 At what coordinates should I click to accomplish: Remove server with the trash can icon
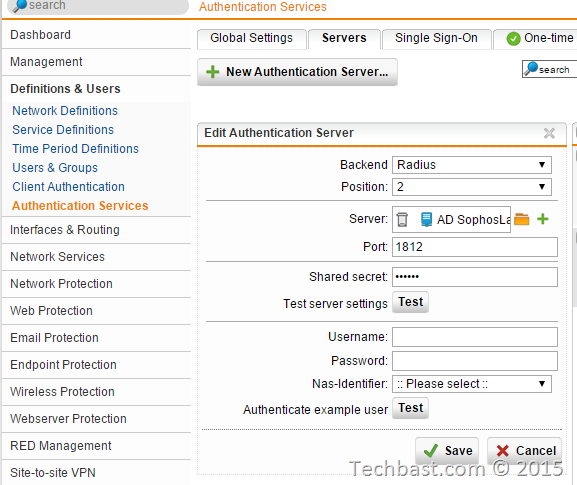pyautogui.click(x=402, y=220)
